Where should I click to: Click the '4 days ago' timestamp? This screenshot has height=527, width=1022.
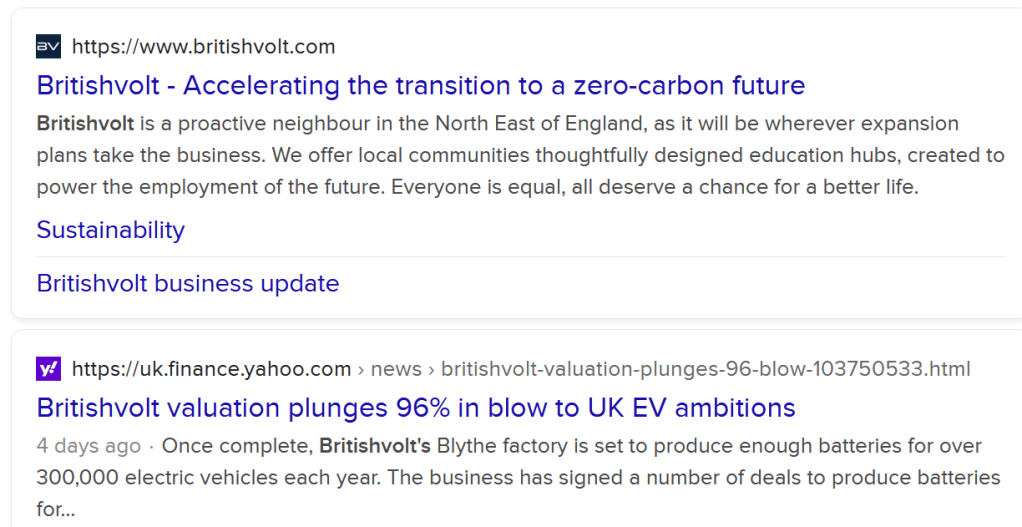click(89, 446)
